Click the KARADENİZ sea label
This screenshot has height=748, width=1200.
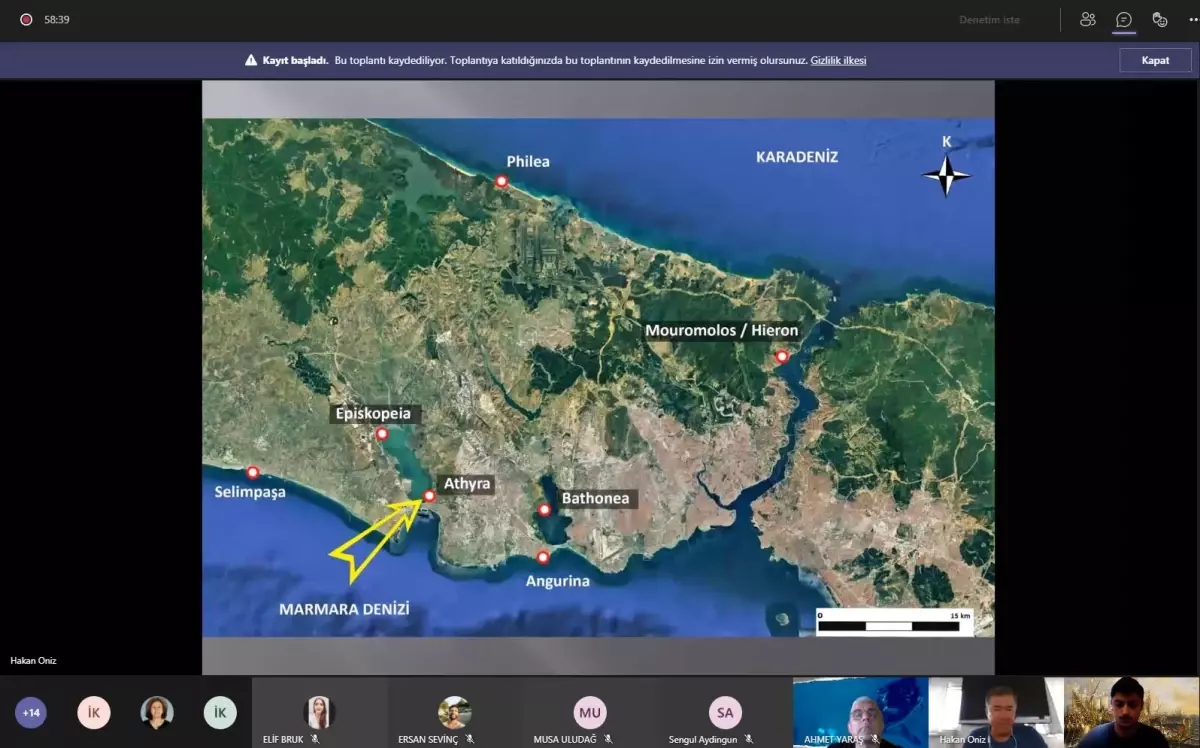797,157
